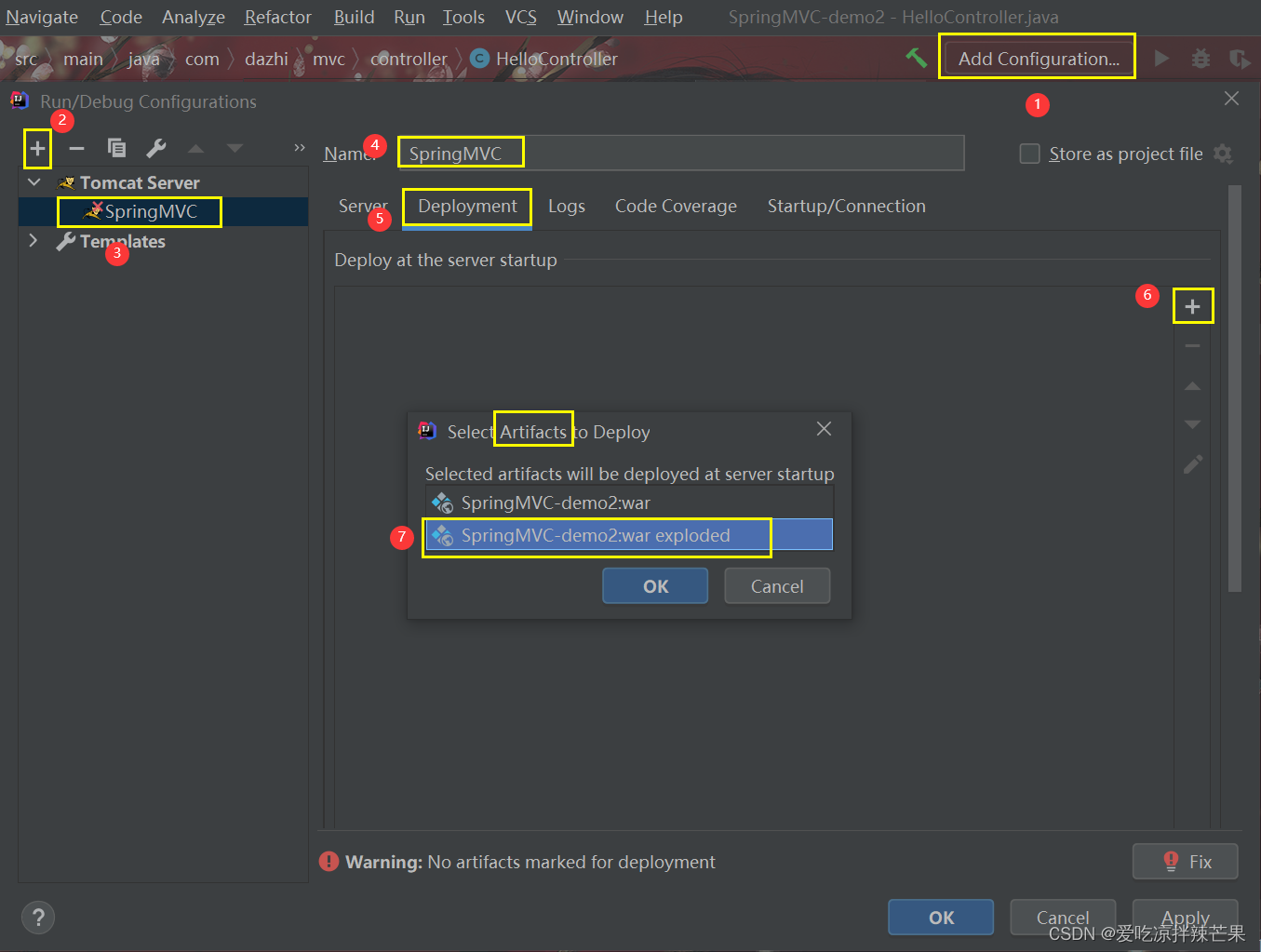Click java in the breadcrumb path
The width and height of the screenshot is (1261, 952).
[144, 59]
